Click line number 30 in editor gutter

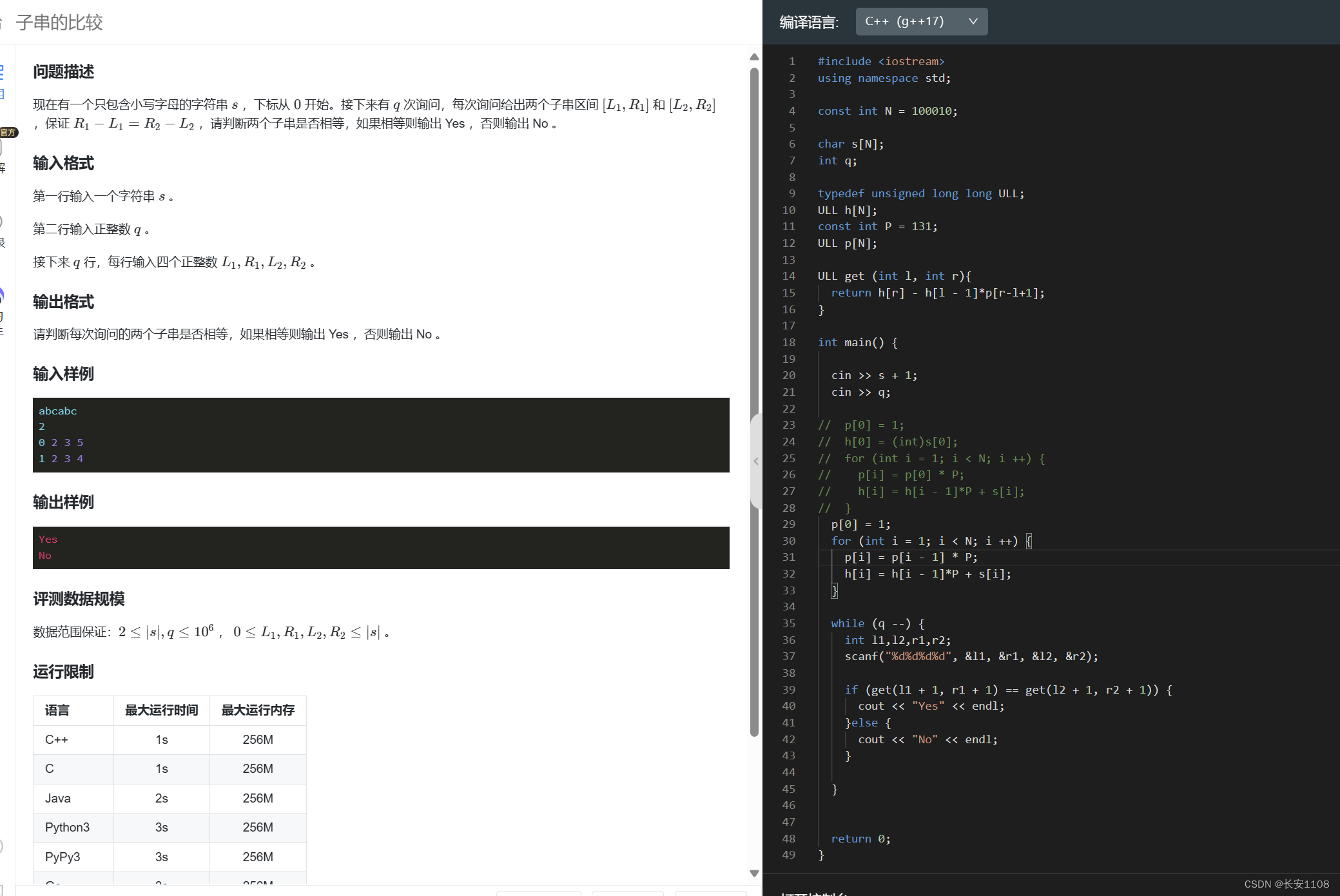789,541
